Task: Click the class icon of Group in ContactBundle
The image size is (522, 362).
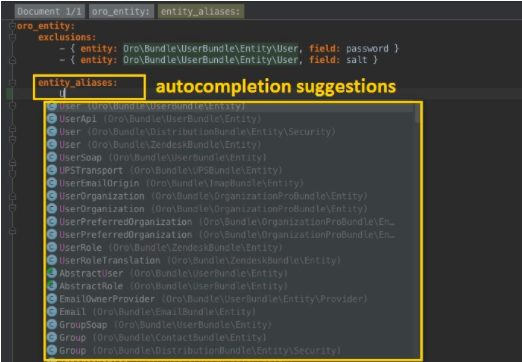Action: point(52,337)
